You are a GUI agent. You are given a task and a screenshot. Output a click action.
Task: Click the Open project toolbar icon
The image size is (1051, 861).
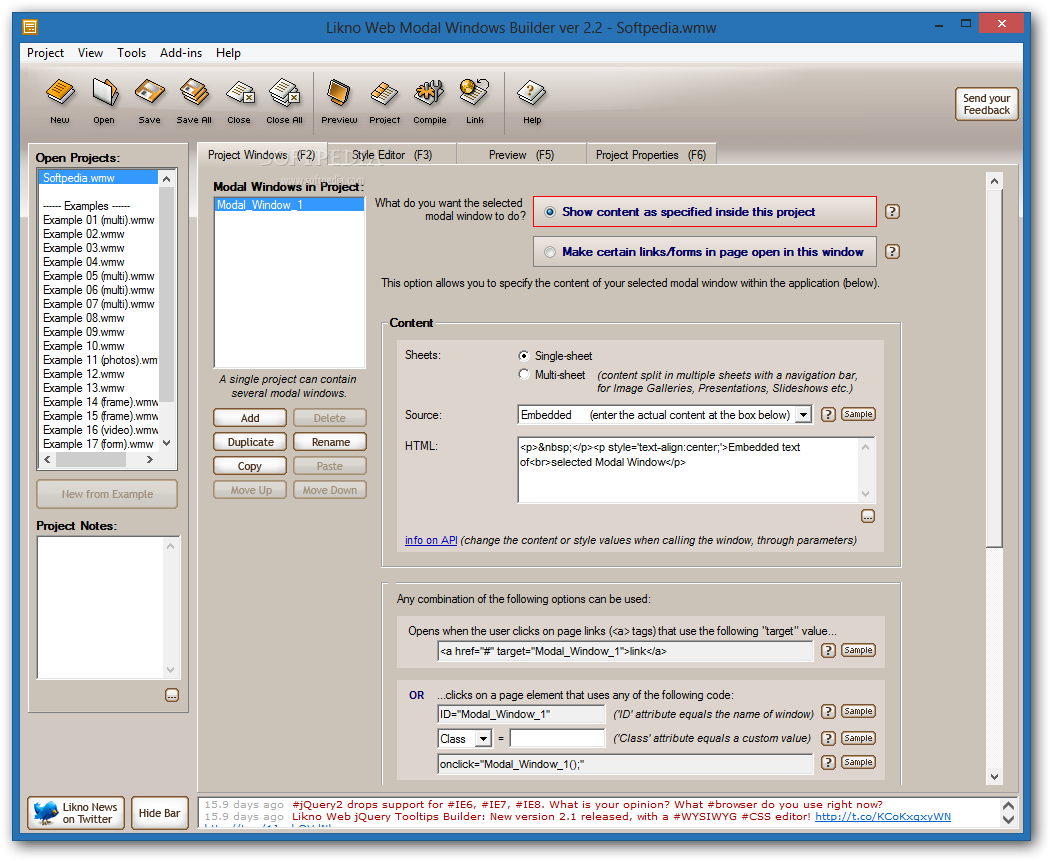[x=104, y=101]
